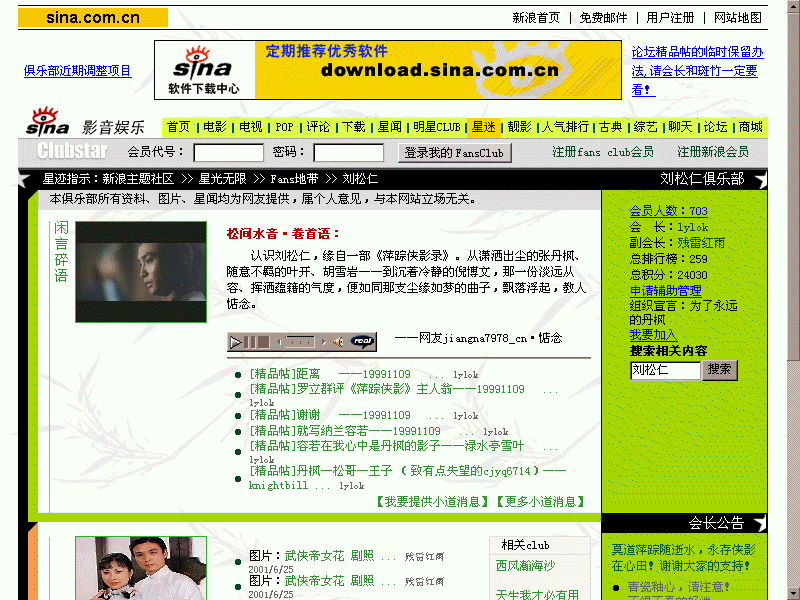
Task: Click the Sina 影音娱乐 logo
Action: 85,123
